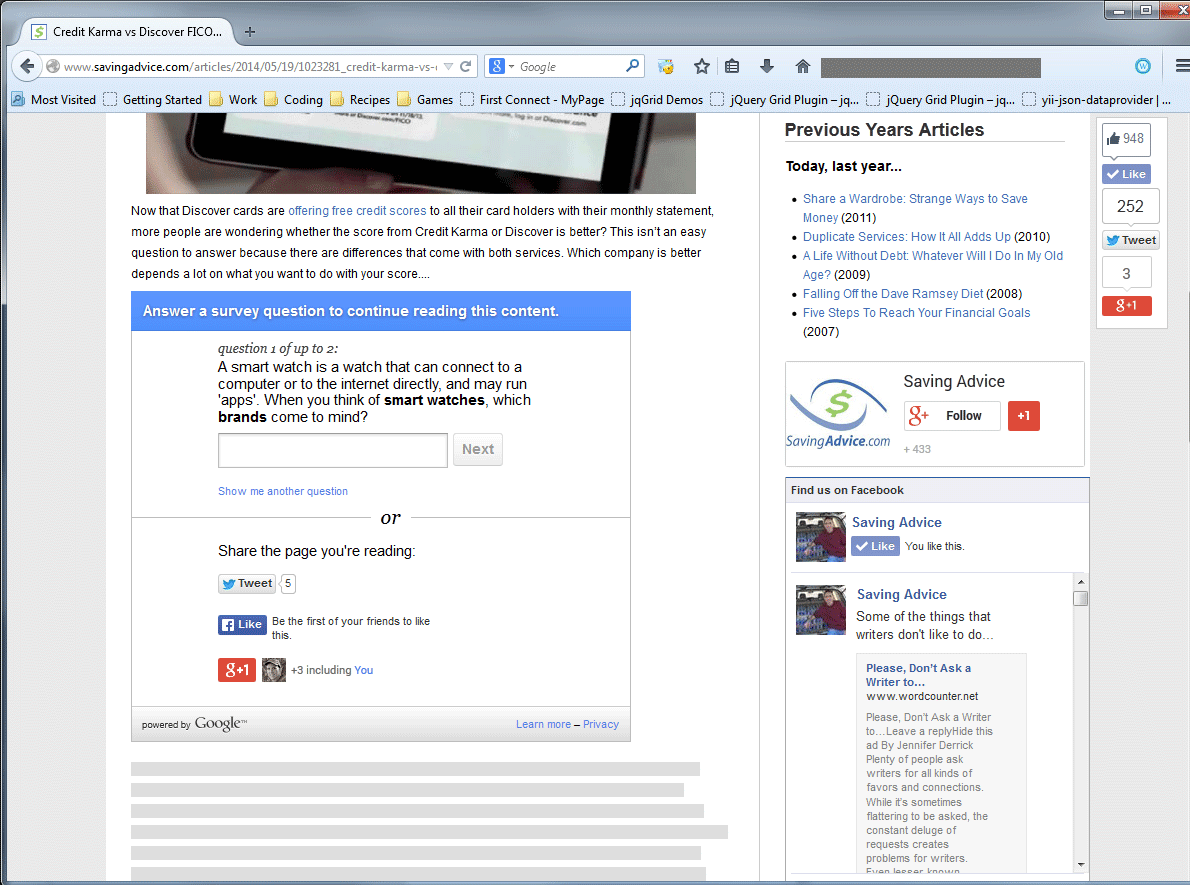The width and height of the screenshot is (1190, 885).
Task: Open the Getting Started bookmark
Action: 153,99
